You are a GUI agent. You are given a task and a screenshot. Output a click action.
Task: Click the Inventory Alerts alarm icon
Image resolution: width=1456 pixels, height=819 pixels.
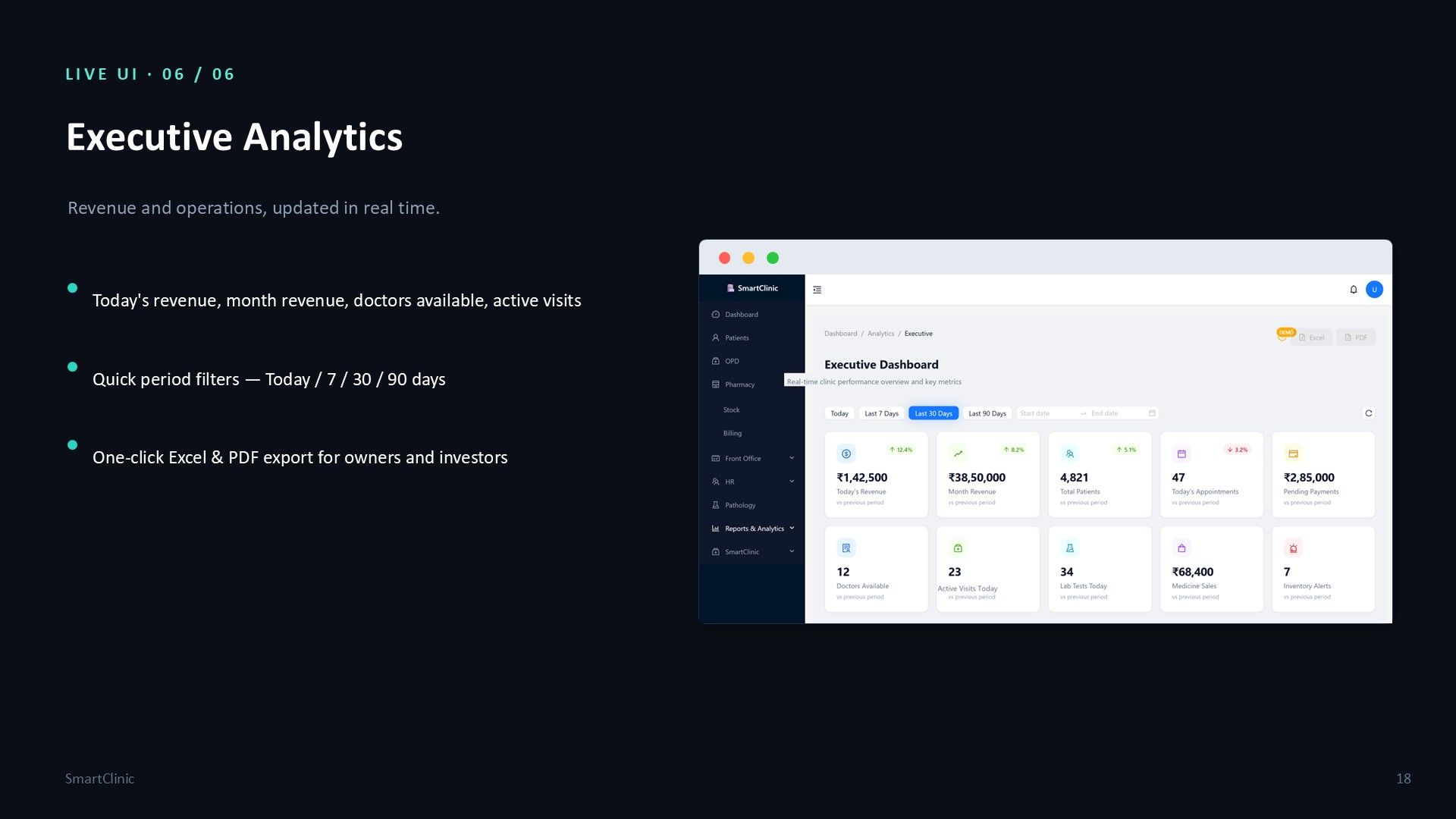coord(1293,548)
